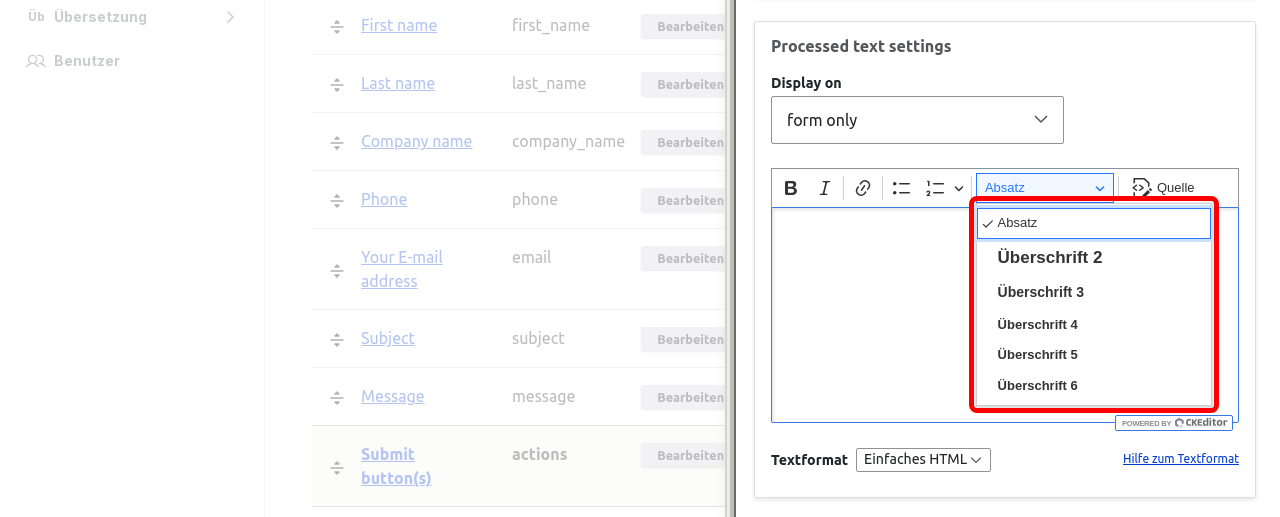Choose Überschrift 3 in the heading list

(1094, 292)
